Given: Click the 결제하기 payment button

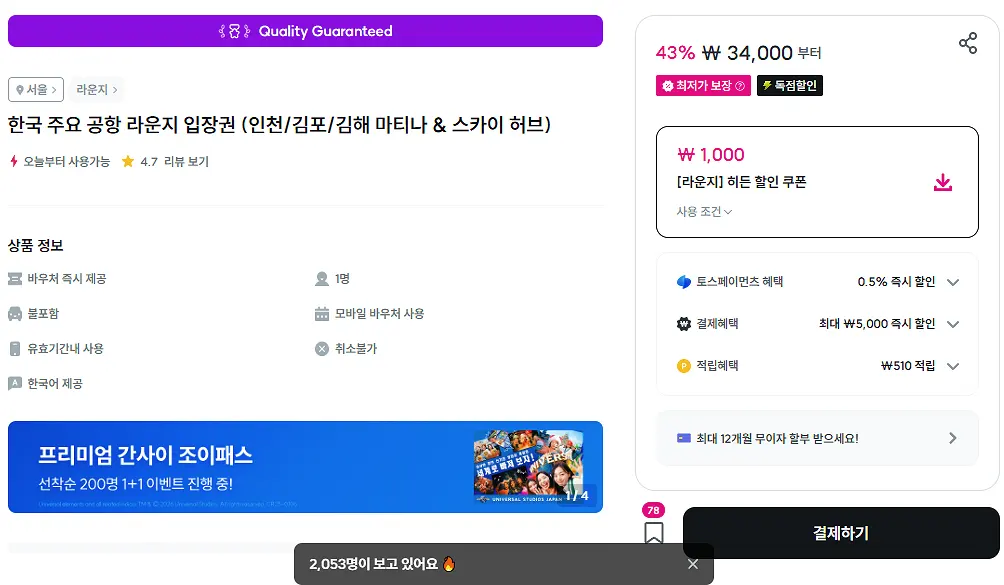Looking at the screenshot, I should (x=841, y=533).
